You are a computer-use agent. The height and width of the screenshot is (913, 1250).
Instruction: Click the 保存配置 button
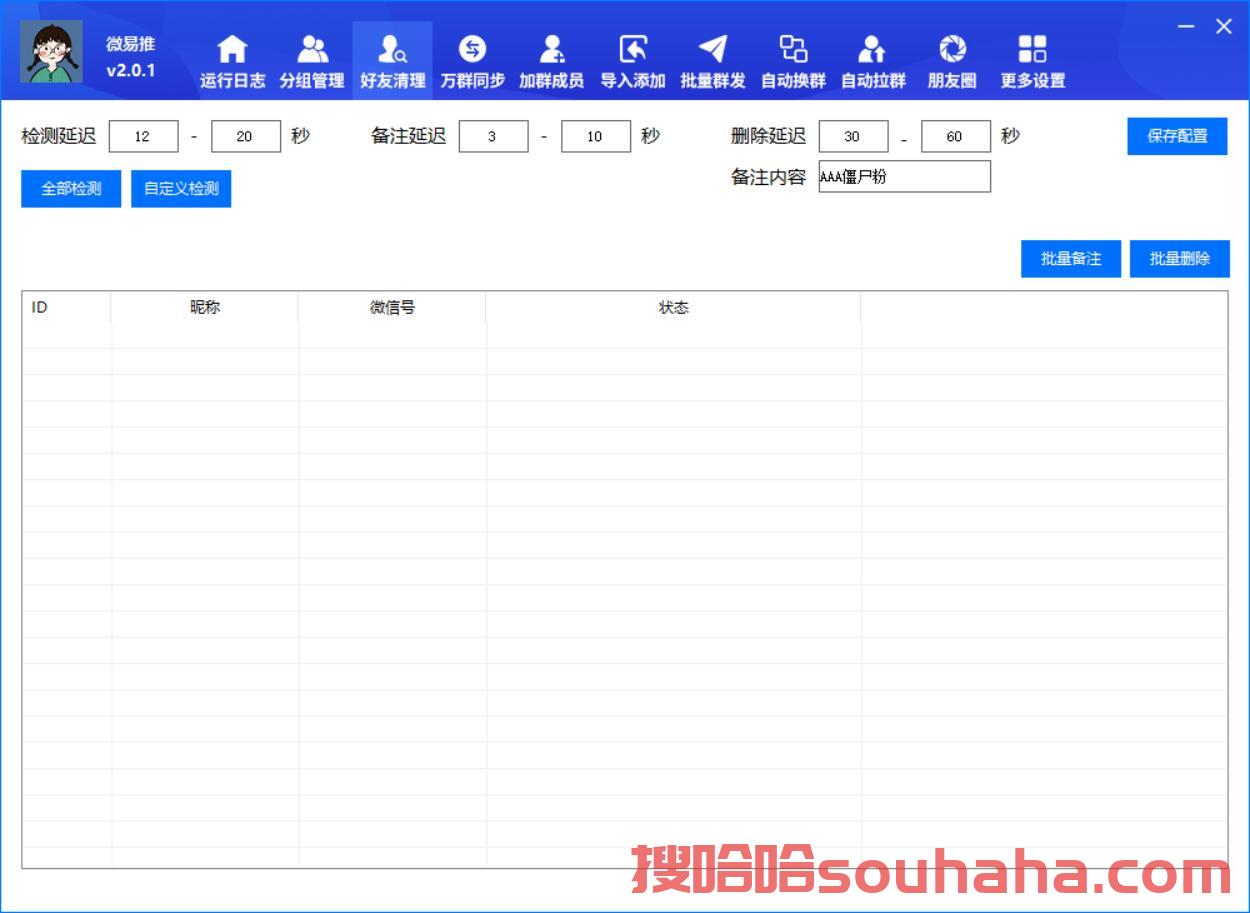pos(1177,136)
